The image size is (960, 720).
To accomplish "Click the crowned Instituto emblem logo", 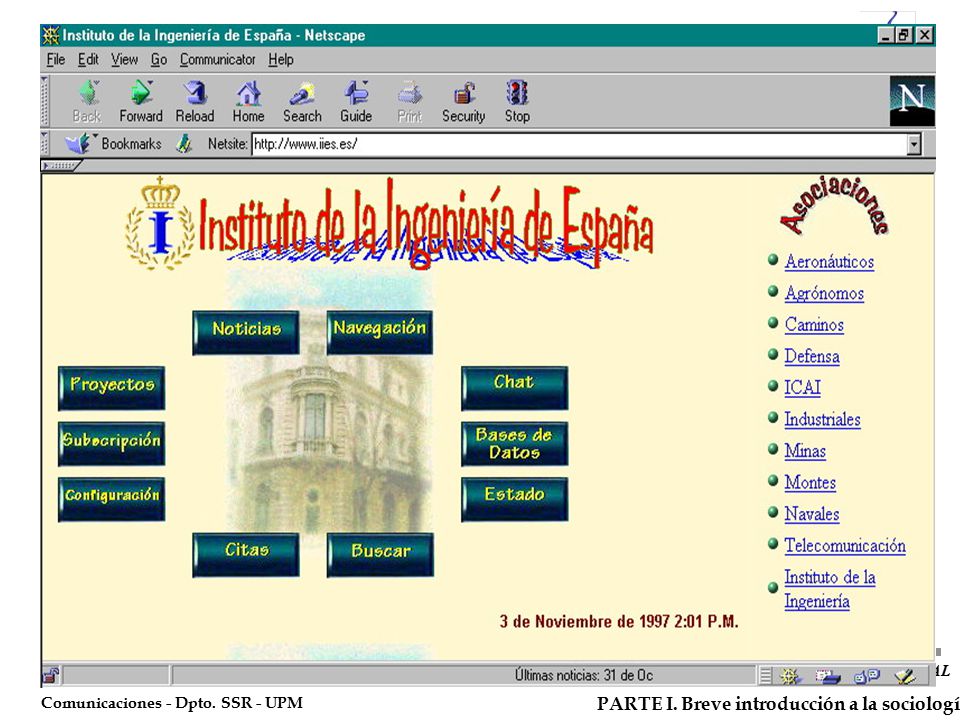I will click(160, 223).
